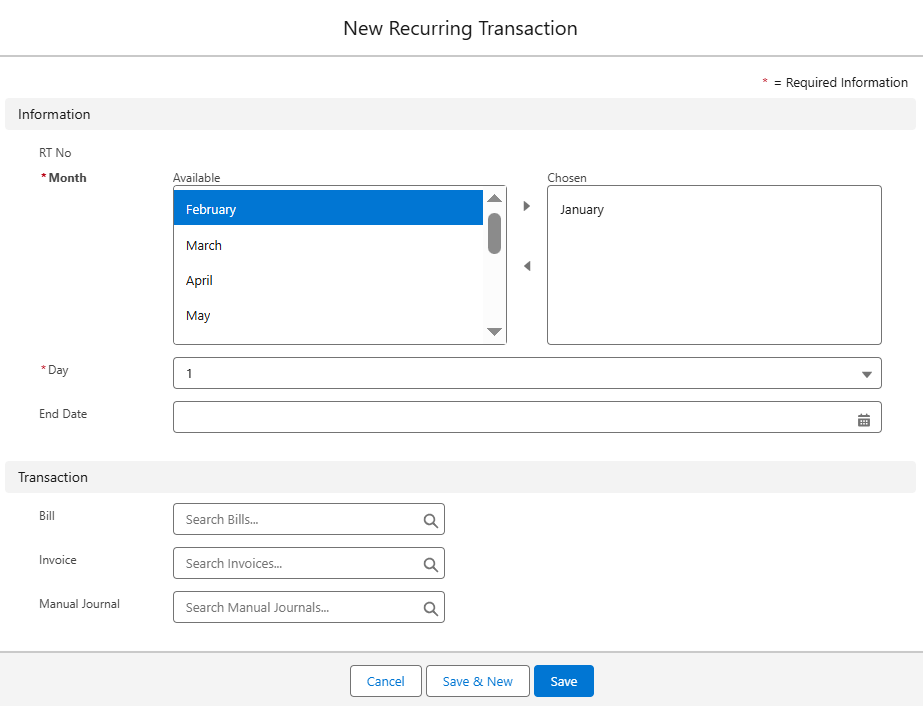
Task: Click the Manual Journal search magnifier icon
Action: coord(430,608)
